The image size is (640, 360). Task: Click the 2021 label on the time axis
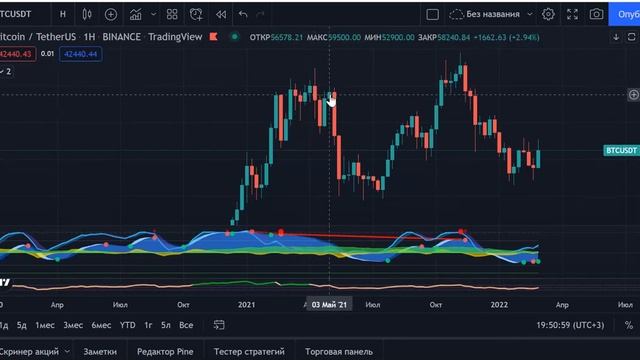247,305
